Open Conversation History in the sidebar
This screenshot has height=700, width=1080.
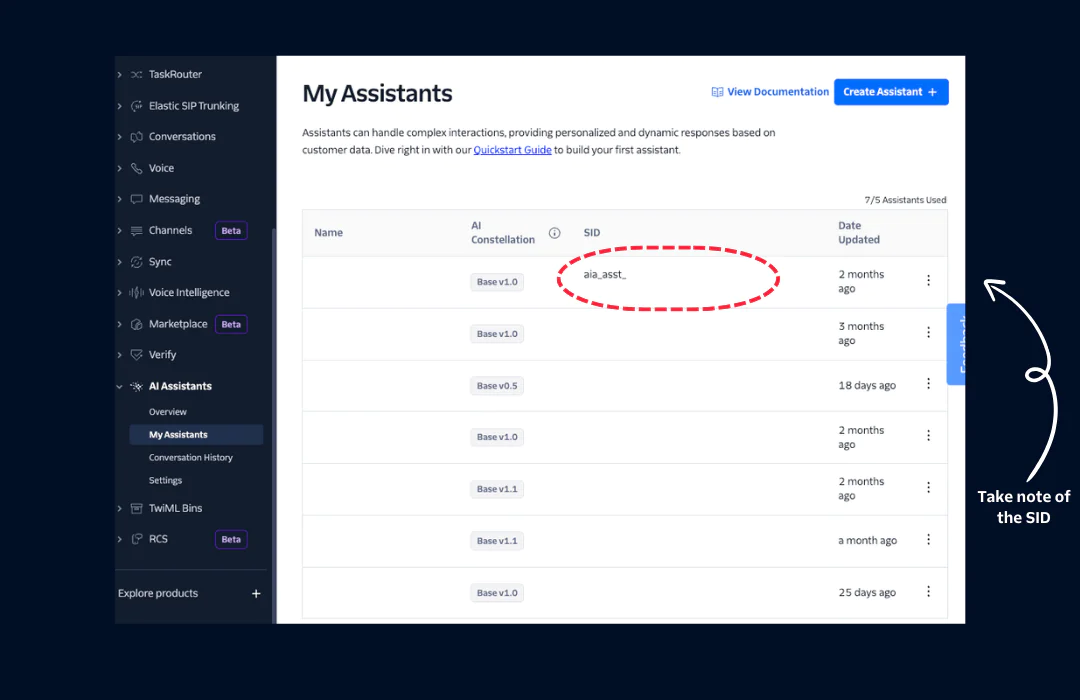coord(191,457)
